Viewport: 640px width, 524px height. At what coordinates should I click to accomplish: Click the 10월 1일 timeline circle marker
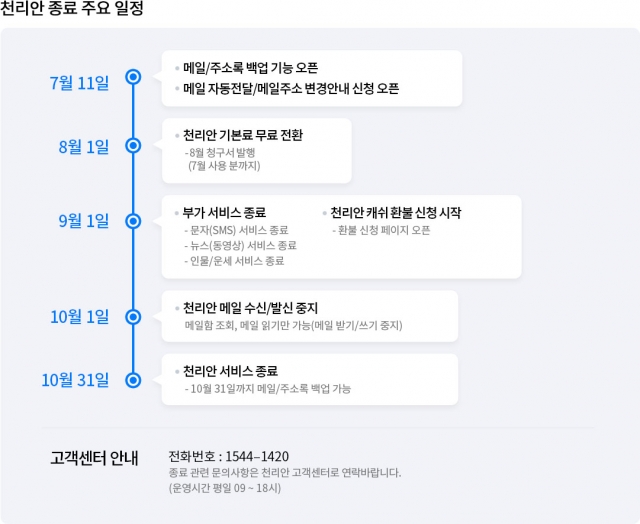click(133, 317)
